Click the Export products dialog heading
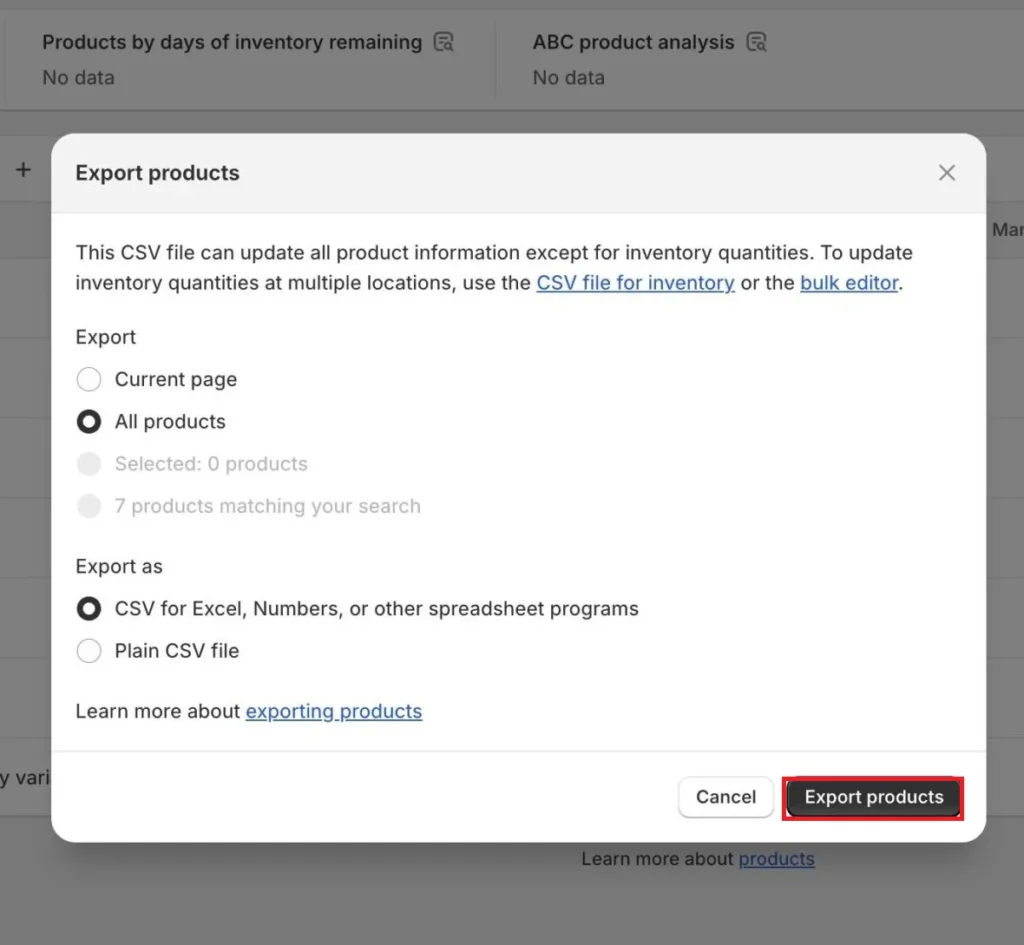The width and height of the screenshot is (1024, 945). pyautogui.click(x=157, y=173)
